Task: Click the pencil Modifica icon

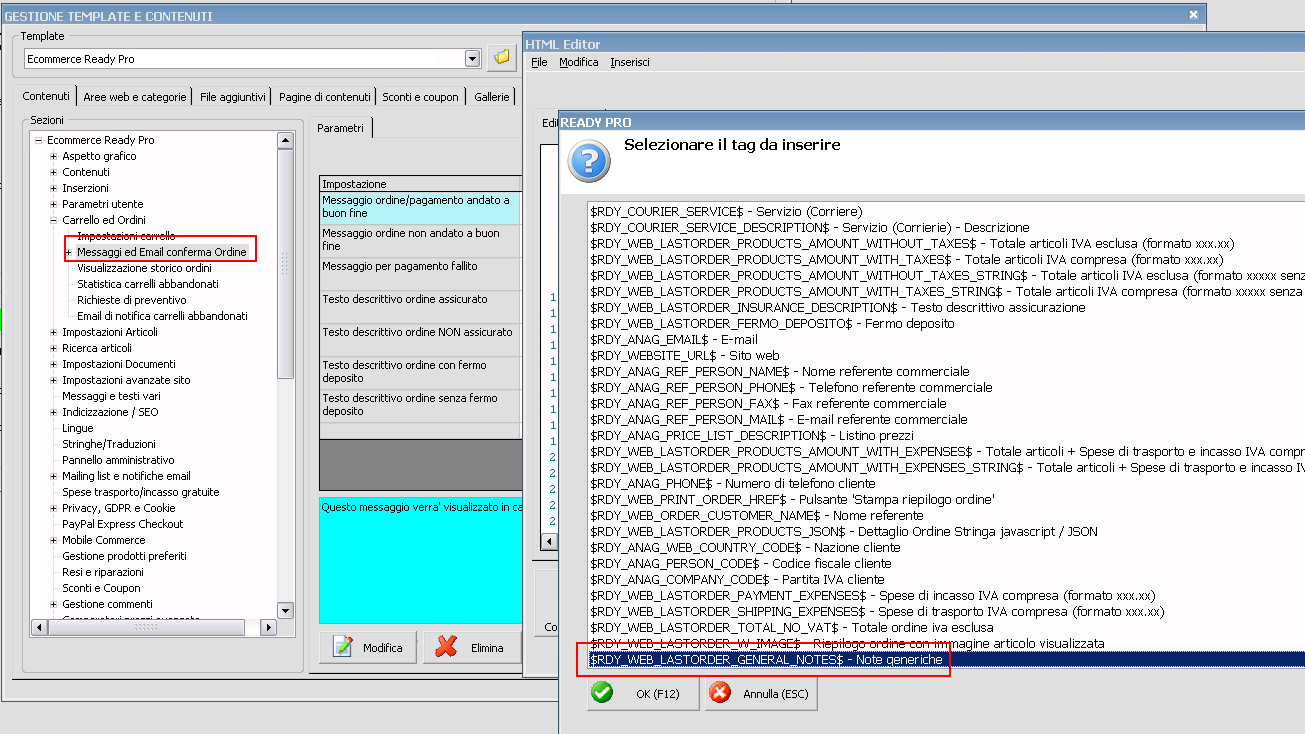Action: (x=343, y=647)
